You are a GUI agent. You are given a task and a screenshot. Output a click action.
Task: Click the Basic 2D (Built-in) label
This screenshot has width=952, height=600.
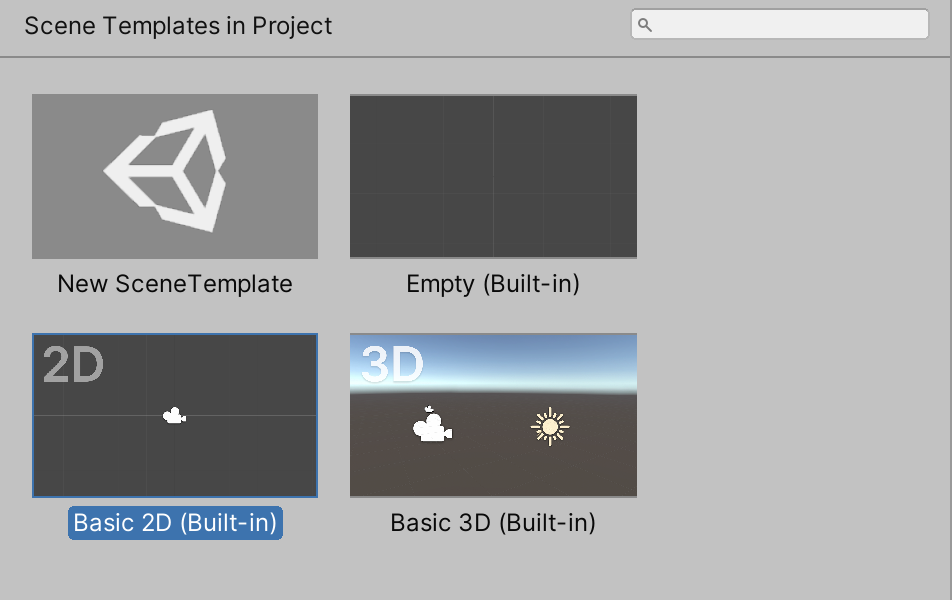click(x=175, y=522)
